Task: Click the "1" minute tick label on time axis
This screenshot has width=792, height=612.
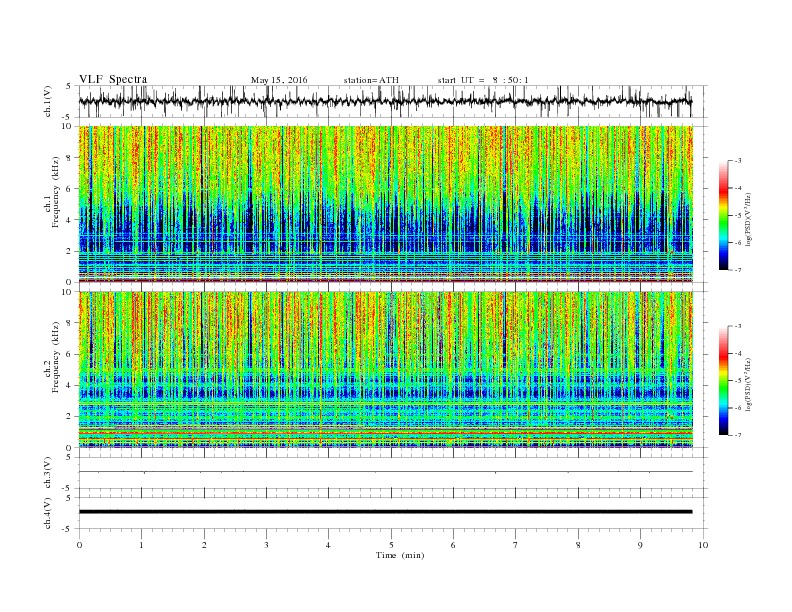Action: (x=141, y=545)
